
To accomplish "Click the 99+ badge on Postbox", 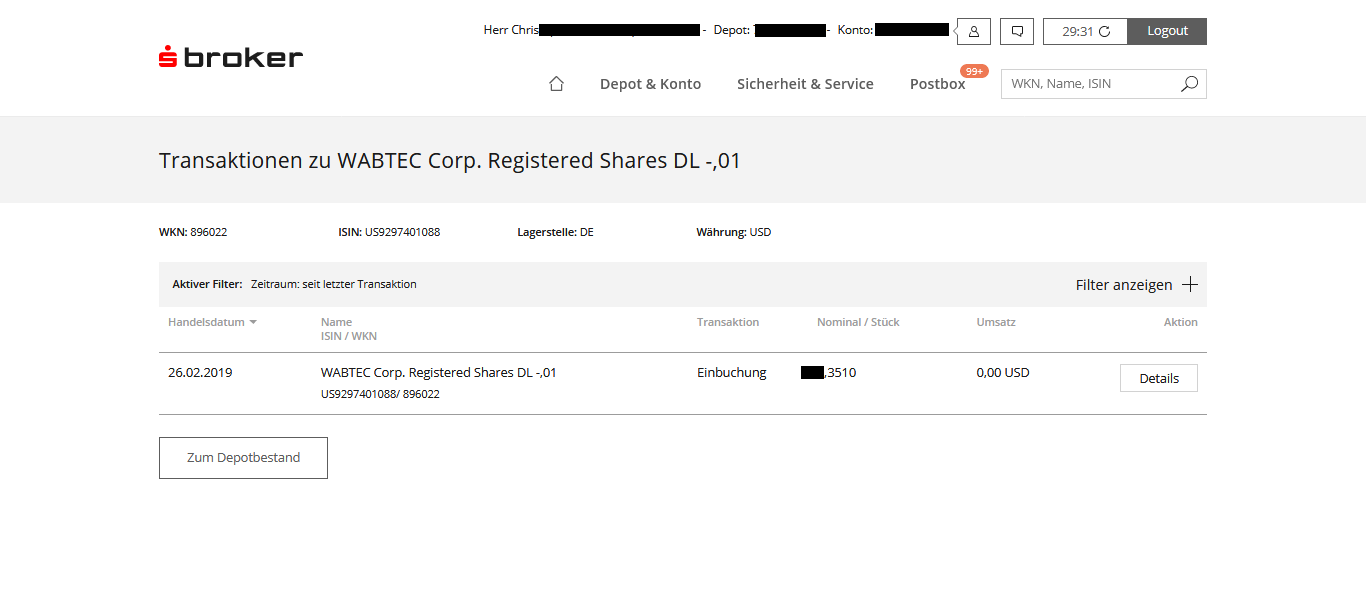I will 974,70.
